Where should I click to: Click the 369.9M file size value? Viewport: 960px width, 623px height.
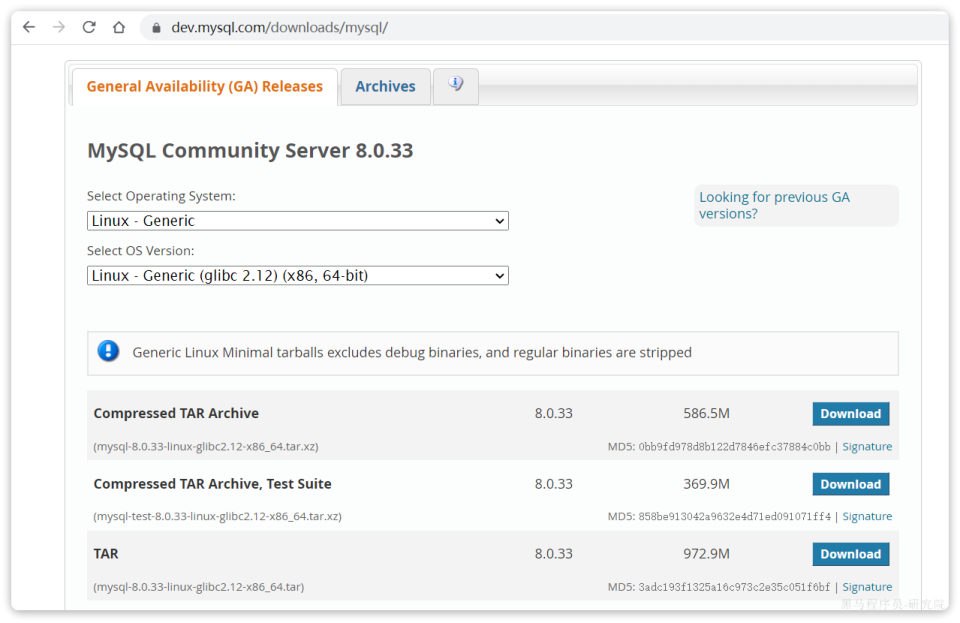(706, 483)
